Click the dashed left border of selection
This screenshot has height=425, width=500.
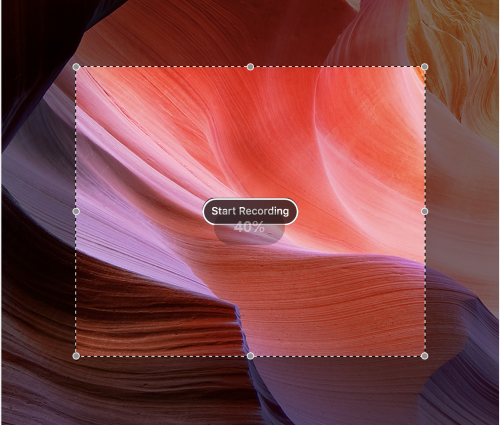[x=76, y=140]
